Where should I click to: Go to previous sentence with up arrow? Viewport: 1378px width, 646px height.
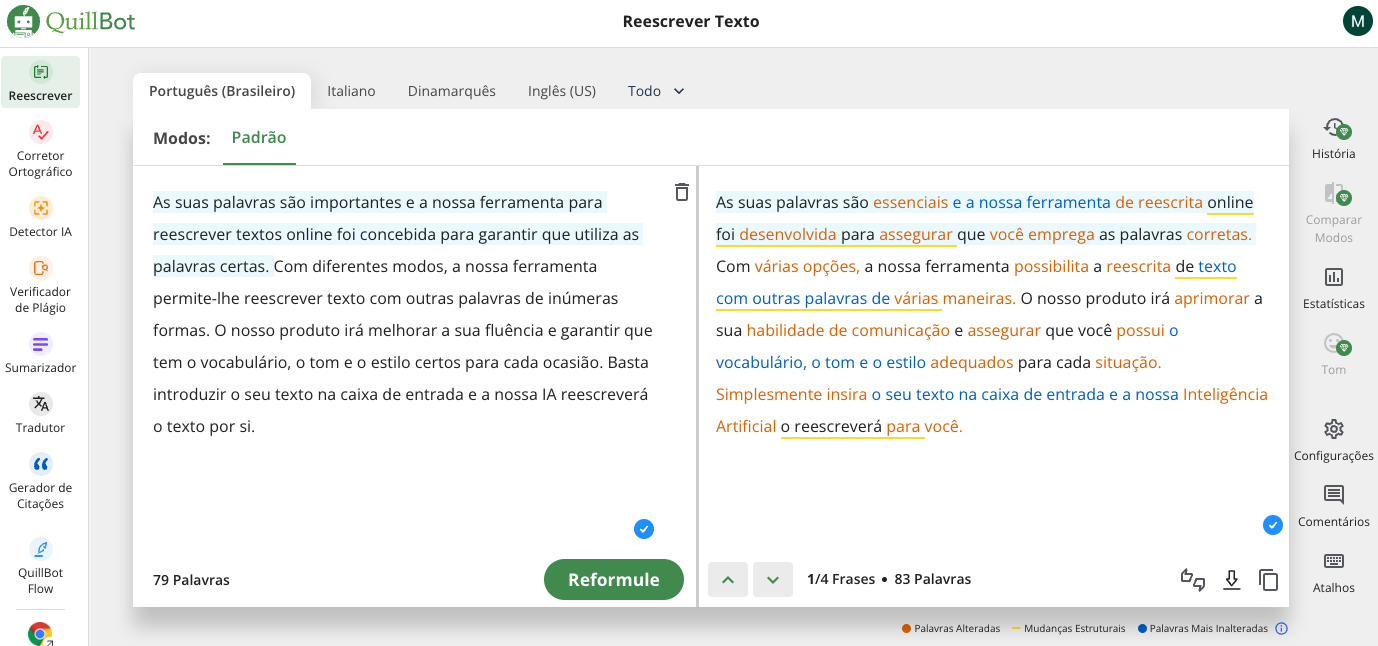tap(728, 580)
